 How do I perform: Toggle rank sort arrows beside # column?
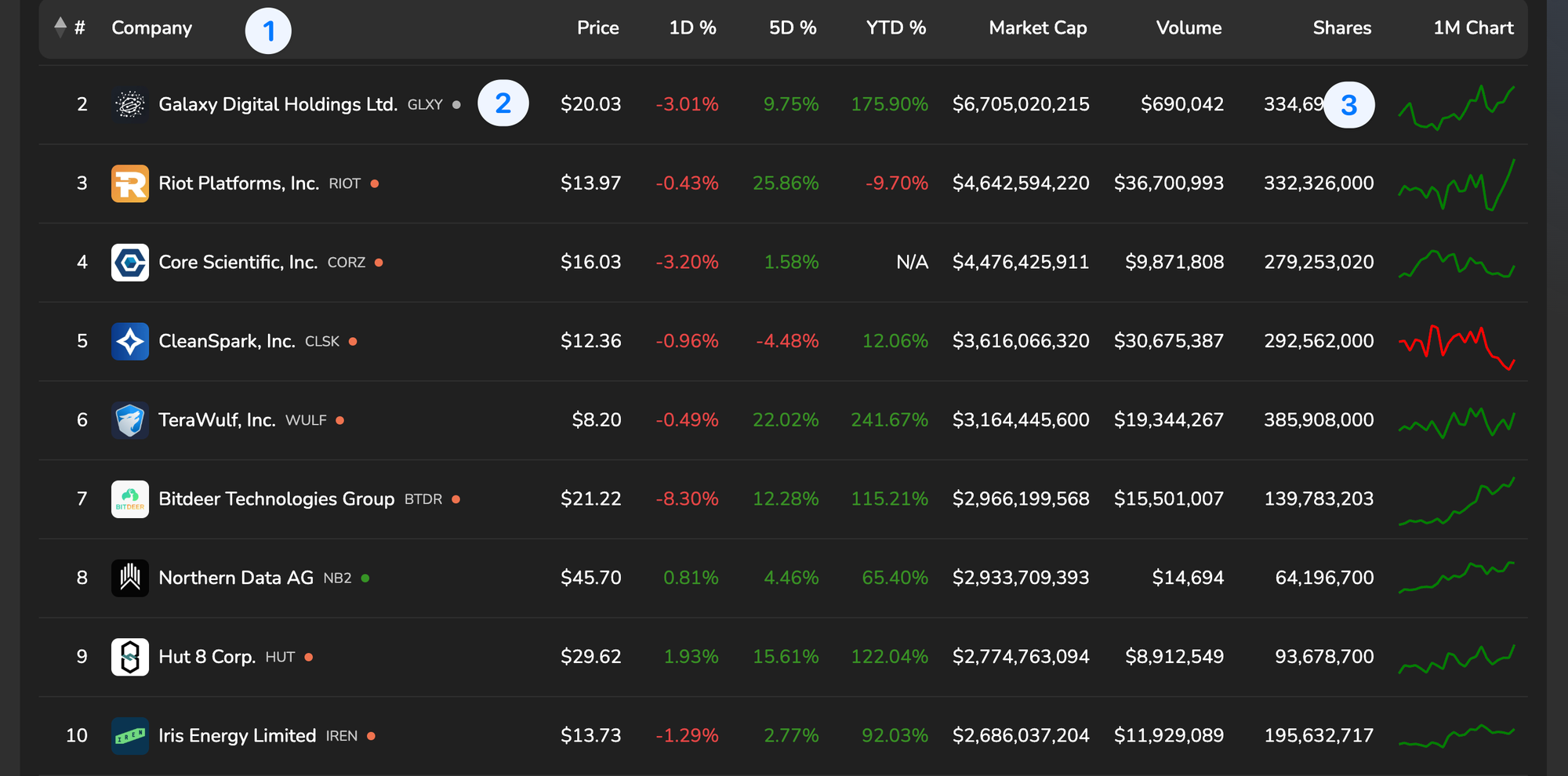pyautogui.click(x=60, y=27)
